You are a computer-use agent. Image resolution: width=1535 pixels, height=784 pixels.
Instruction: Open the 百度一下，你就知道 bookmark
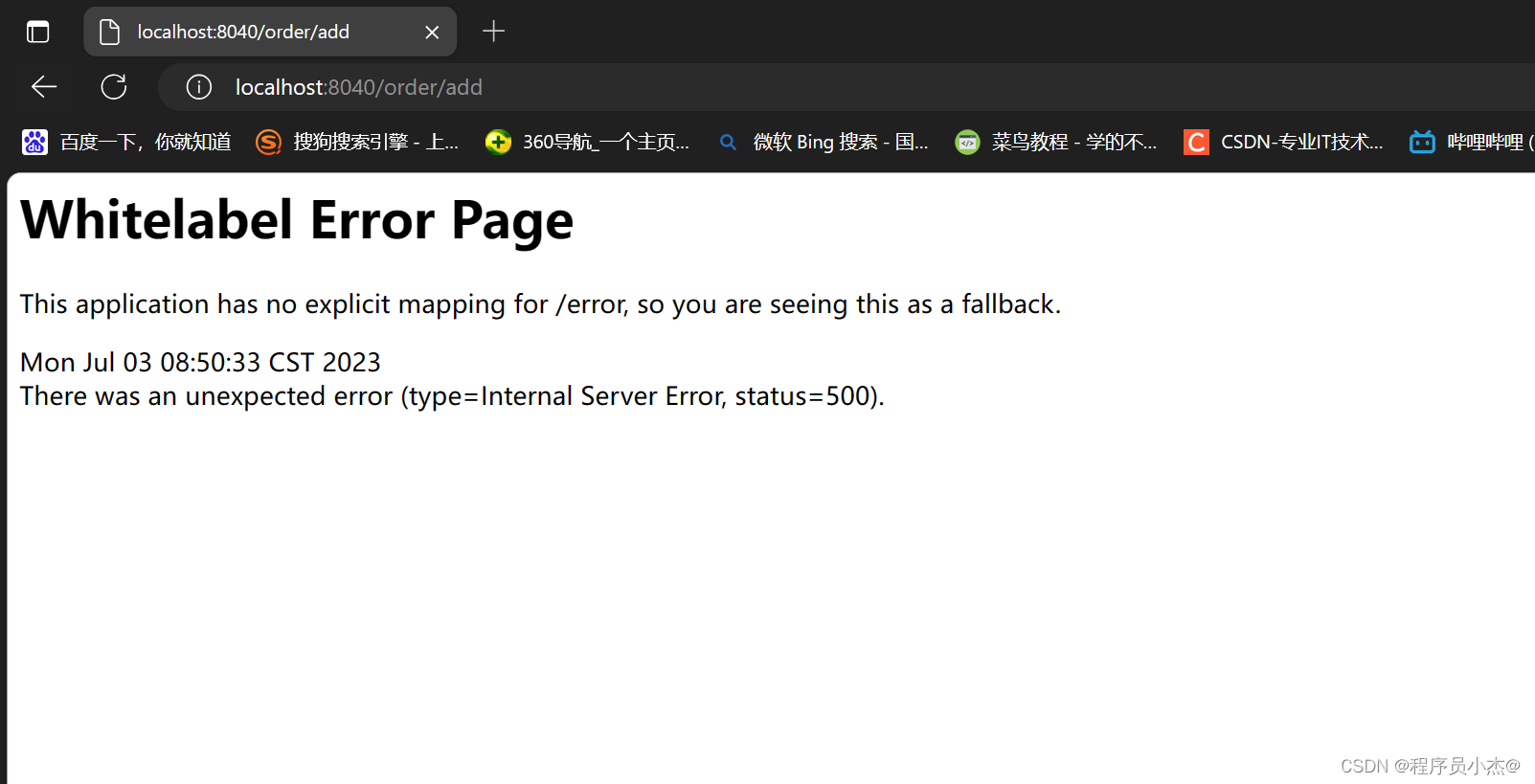pos(146,143)
